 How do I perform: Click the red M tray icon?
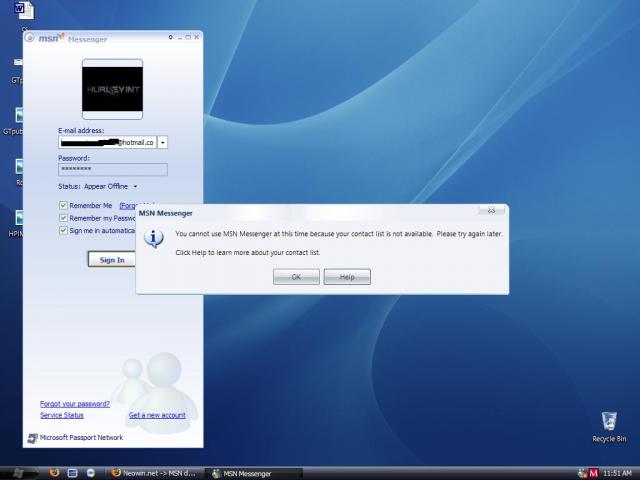tap(593, 473)
